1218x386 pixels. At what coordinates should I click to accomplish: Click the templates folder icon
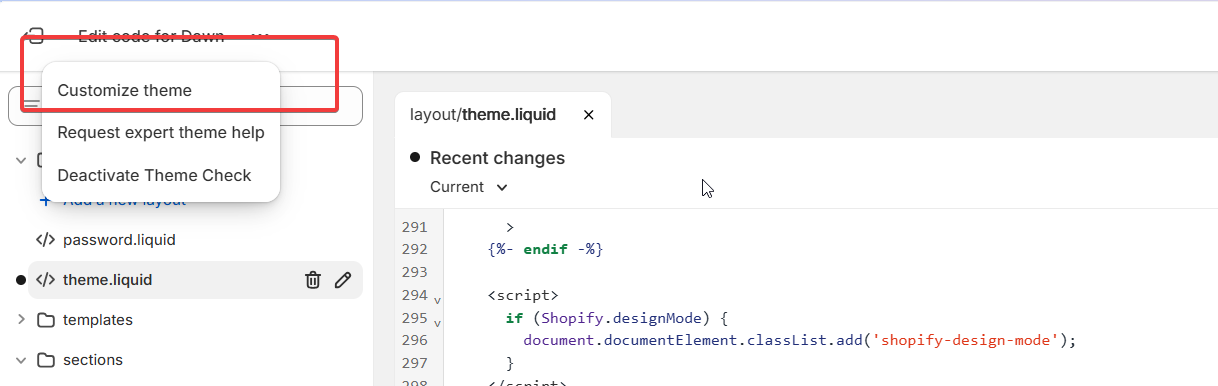click(x=45, y=320)
